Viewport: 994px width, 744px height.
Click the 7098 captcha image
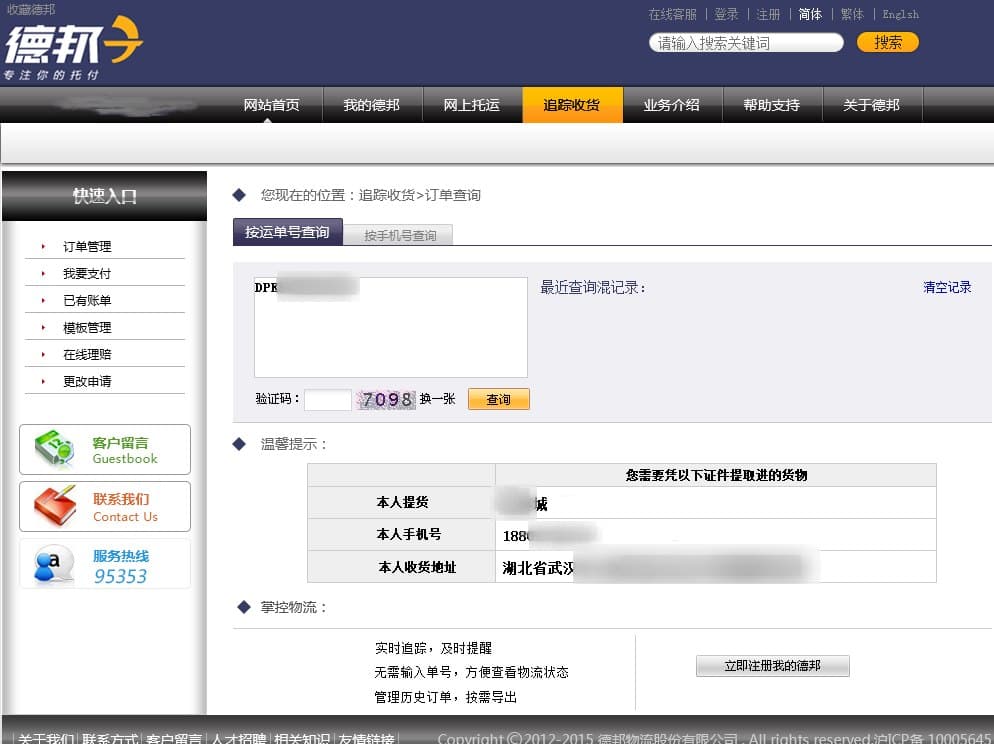386,400
